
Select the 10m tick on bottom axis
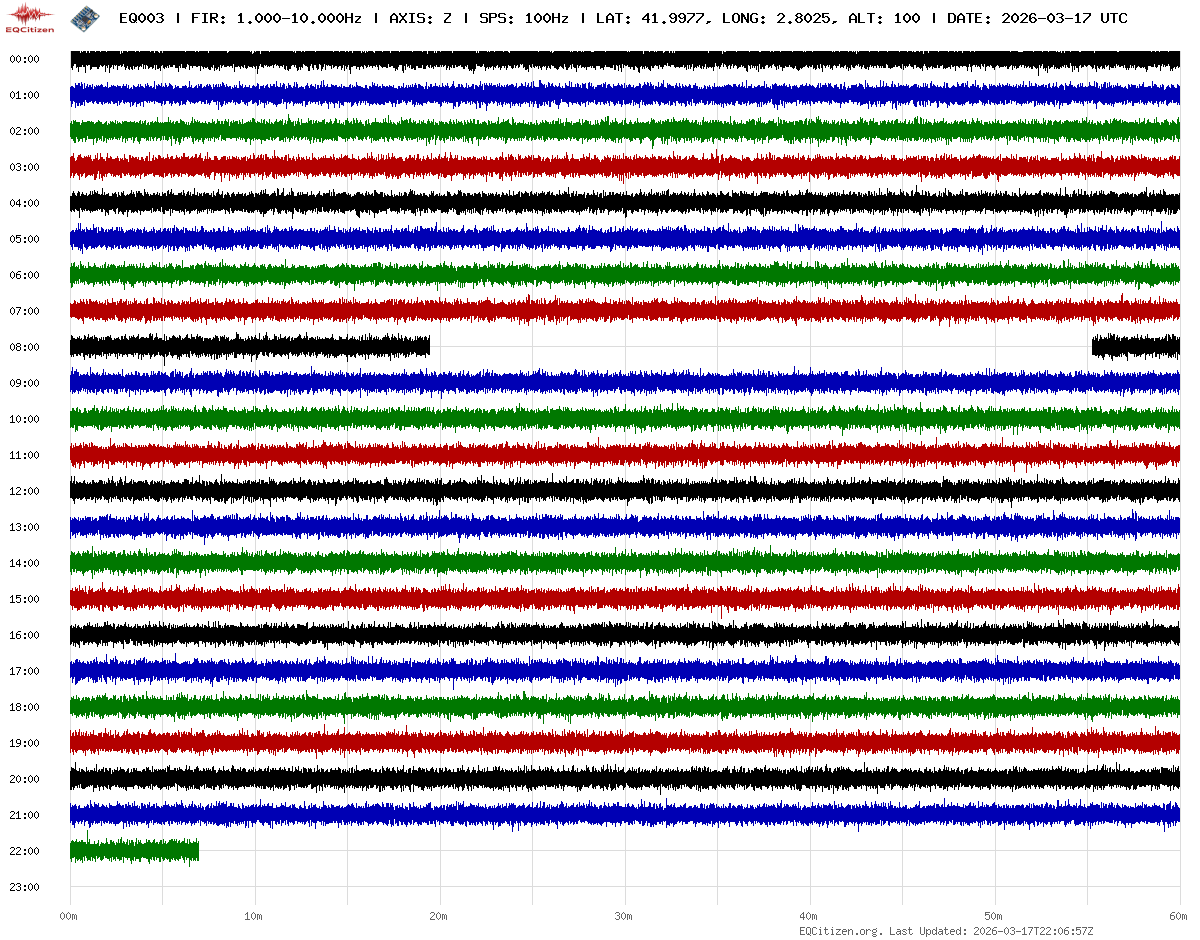254,916
